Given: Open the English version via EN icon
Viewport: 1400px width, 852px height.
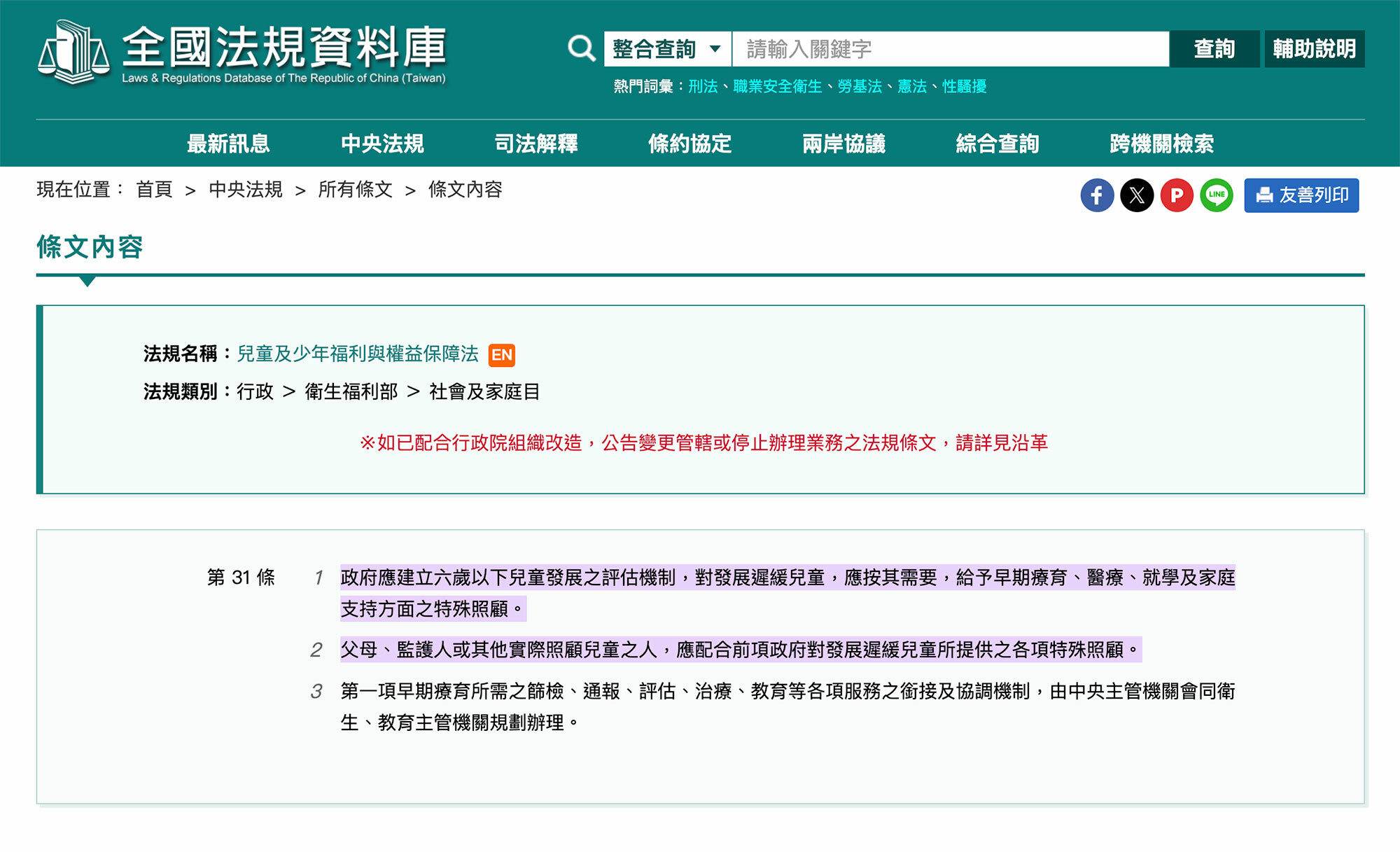Looking at the screenshot, I should click(x=501, y=356).
